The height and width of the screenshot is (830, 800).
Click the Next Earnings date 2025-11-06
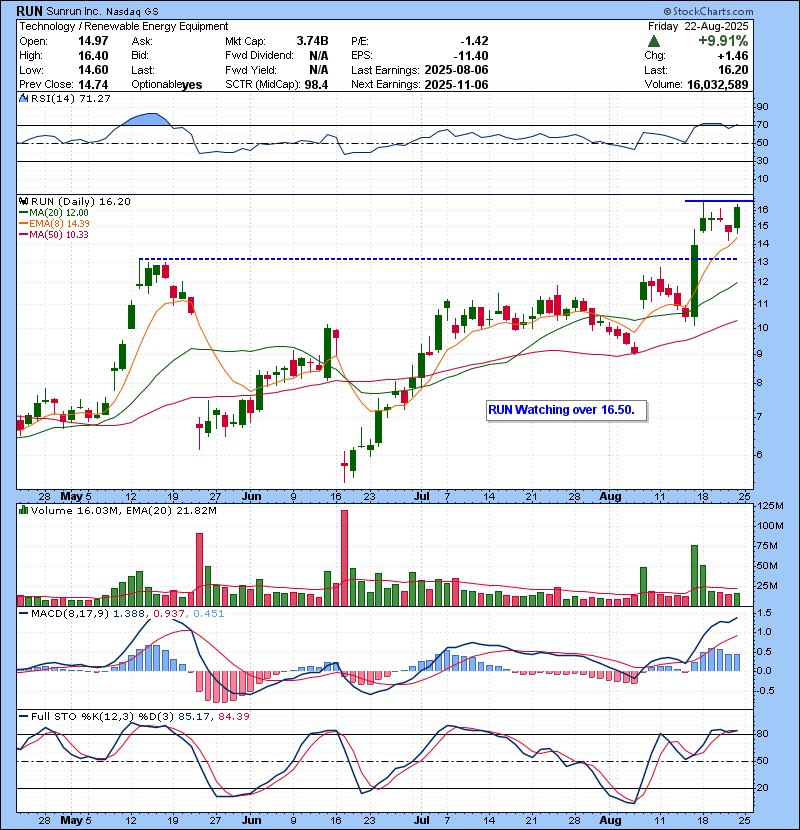pyautogui.click(x=456, y=85)
